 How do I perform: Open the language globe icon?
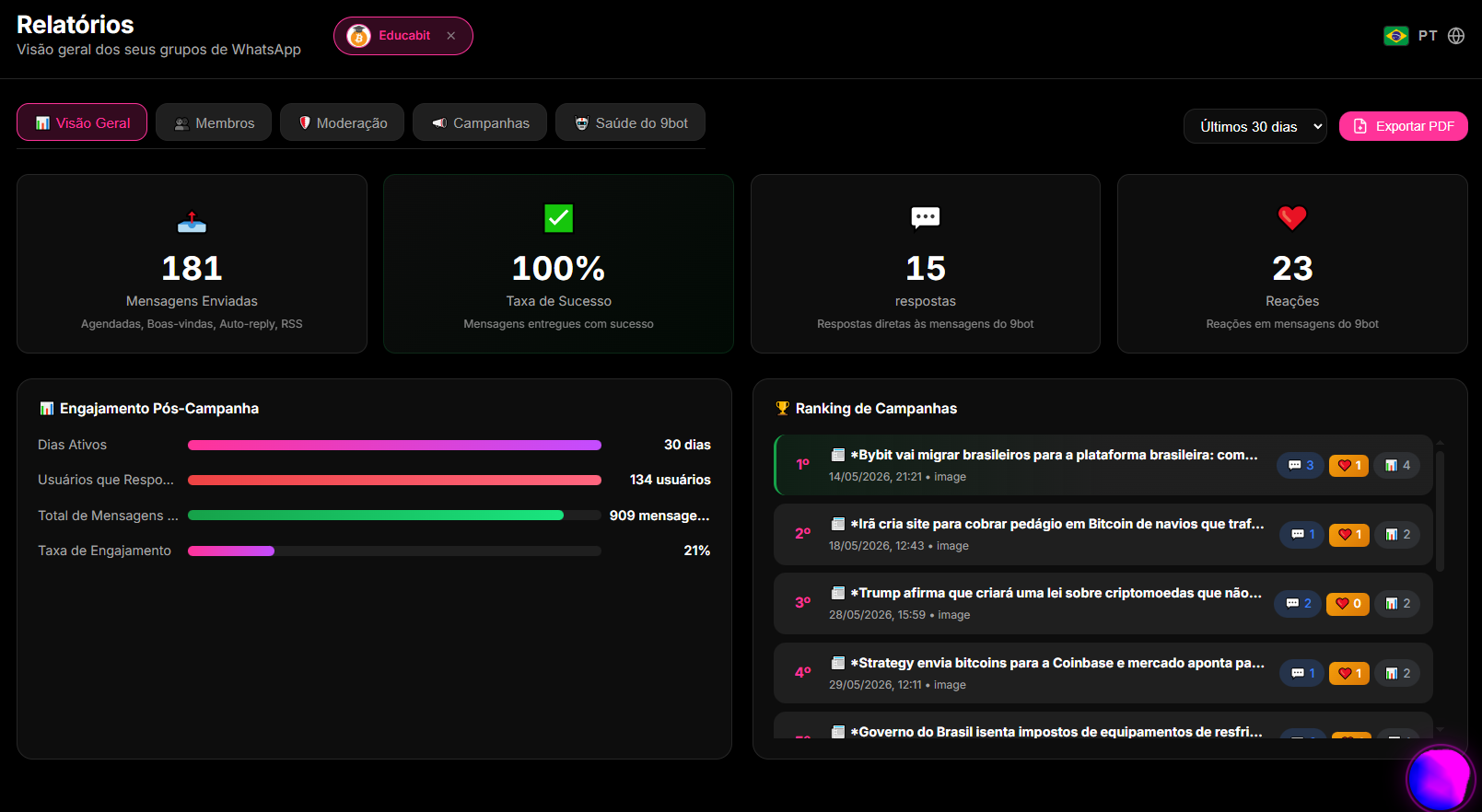(1456, 36)
